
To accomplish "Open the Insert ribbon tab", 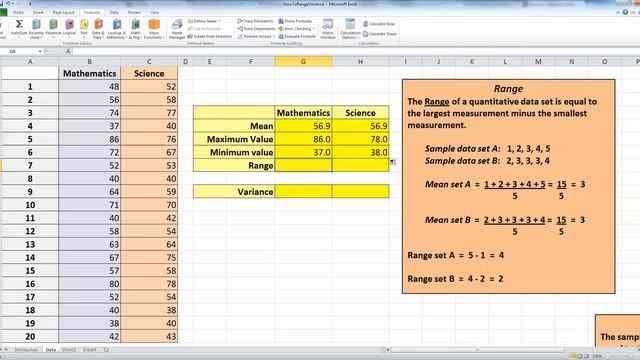I will click(x=38, y=13).
